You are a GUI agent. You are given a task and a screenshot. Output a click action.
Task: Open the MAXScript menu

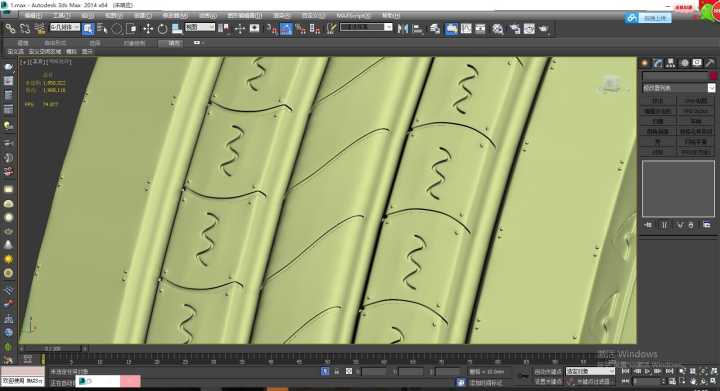click(x=353, y=16)
